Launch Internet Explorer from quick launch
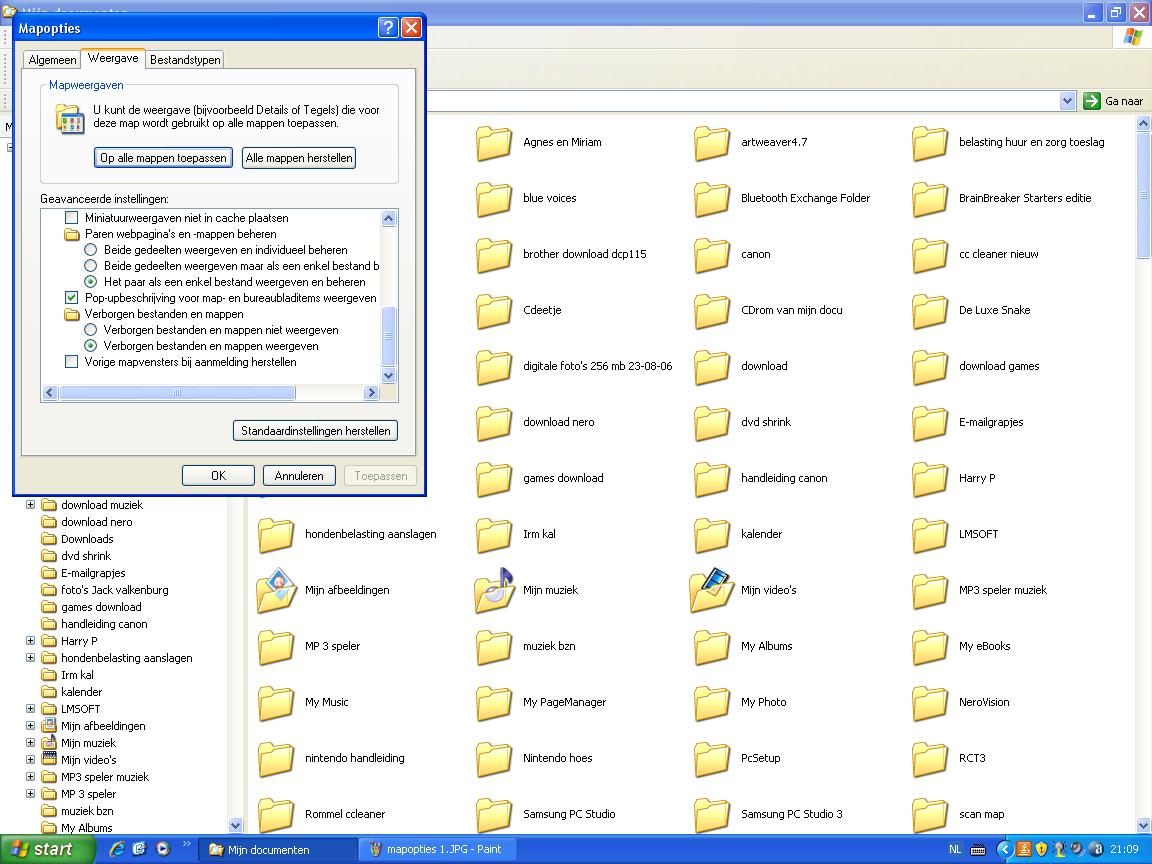The height and width of the screenshot is (864, 1152). [117, 849]
